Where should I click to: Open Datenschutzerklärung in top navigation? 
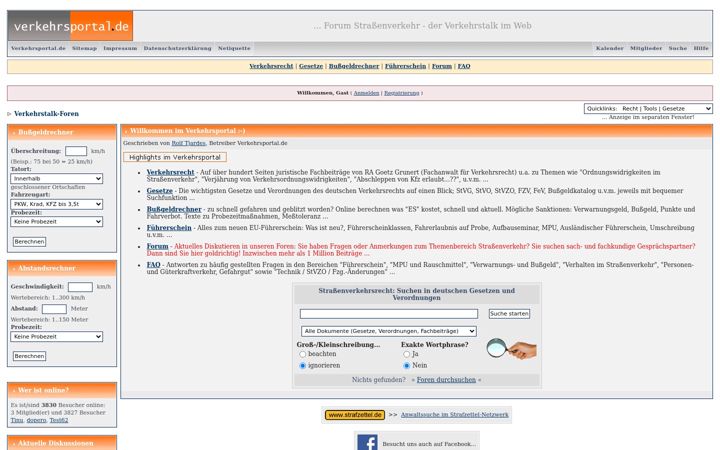tap(178, 48)
